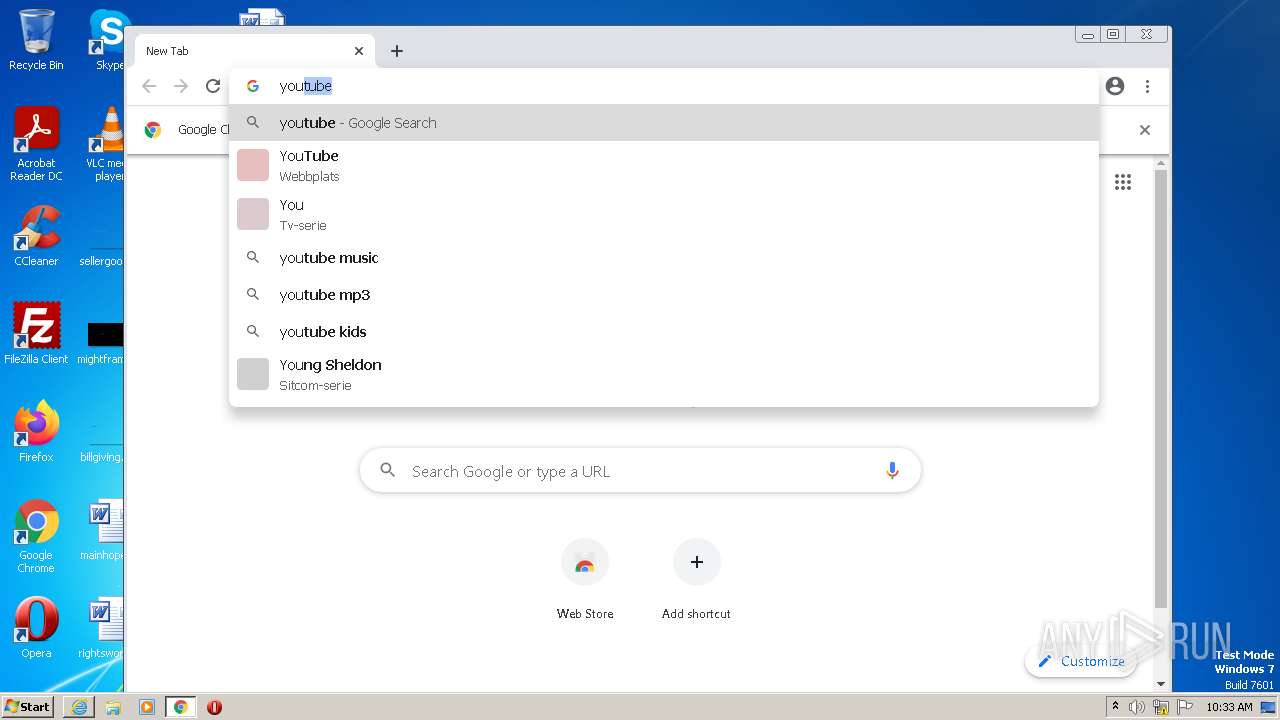Open the Chrome three-dot menu
The width and height of the screenshot is (1280, 720).
pos(1147,86)
